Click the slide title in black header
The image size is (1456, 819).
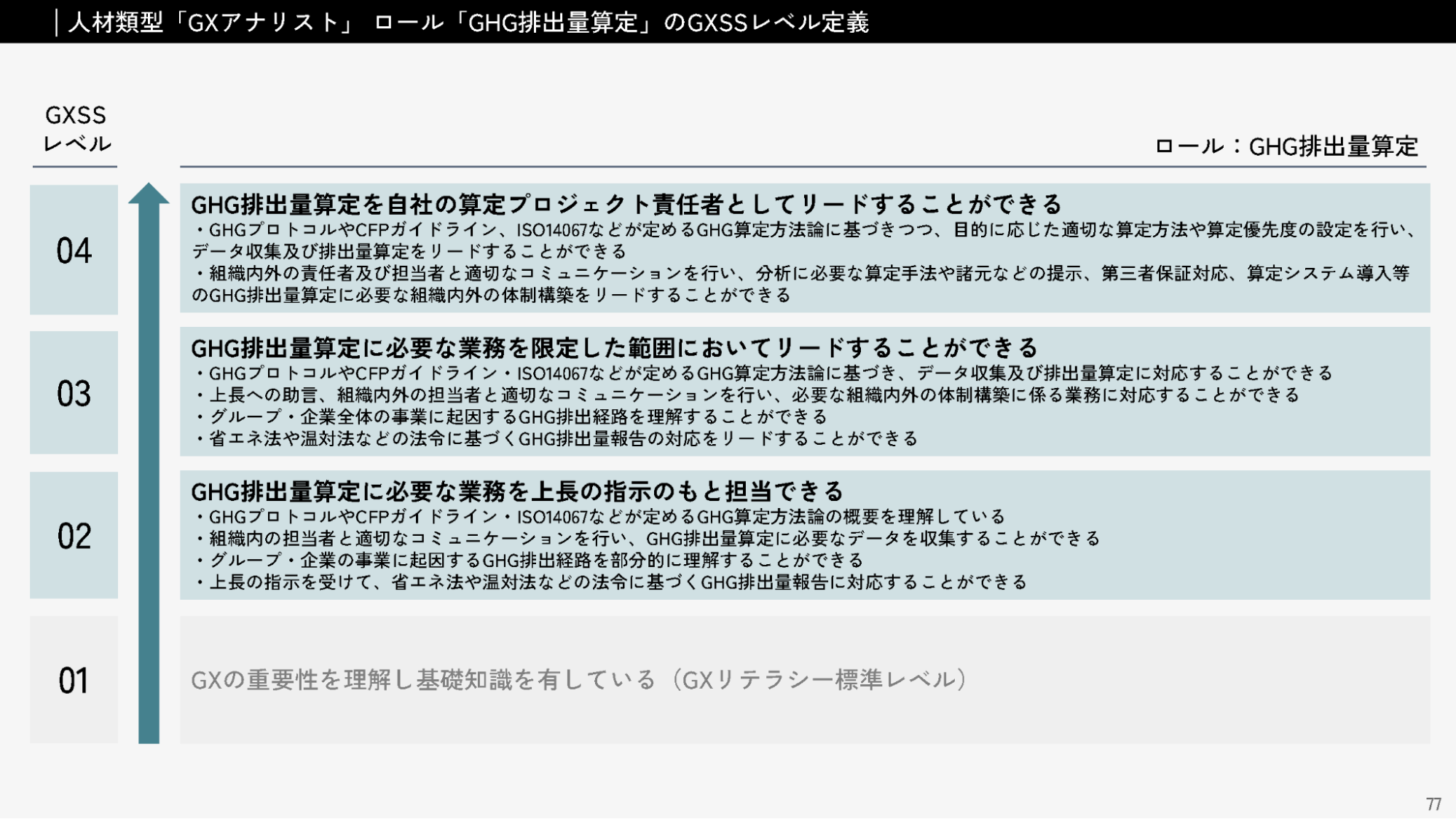(x=468, y=22)
